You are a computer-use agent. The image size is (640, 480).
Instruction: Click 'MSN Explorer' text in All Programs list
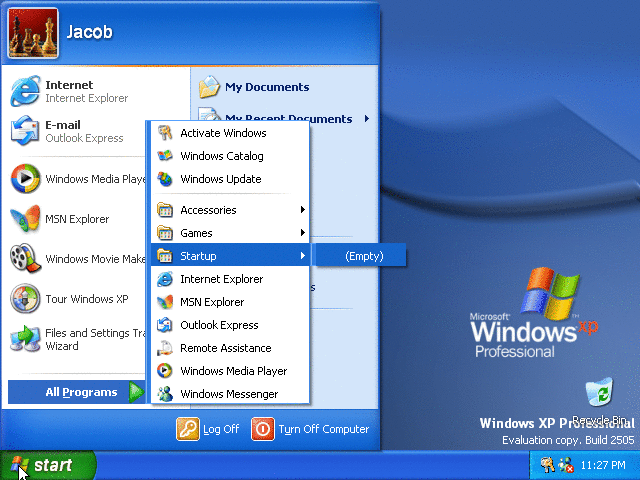click(x=212, y=302)
